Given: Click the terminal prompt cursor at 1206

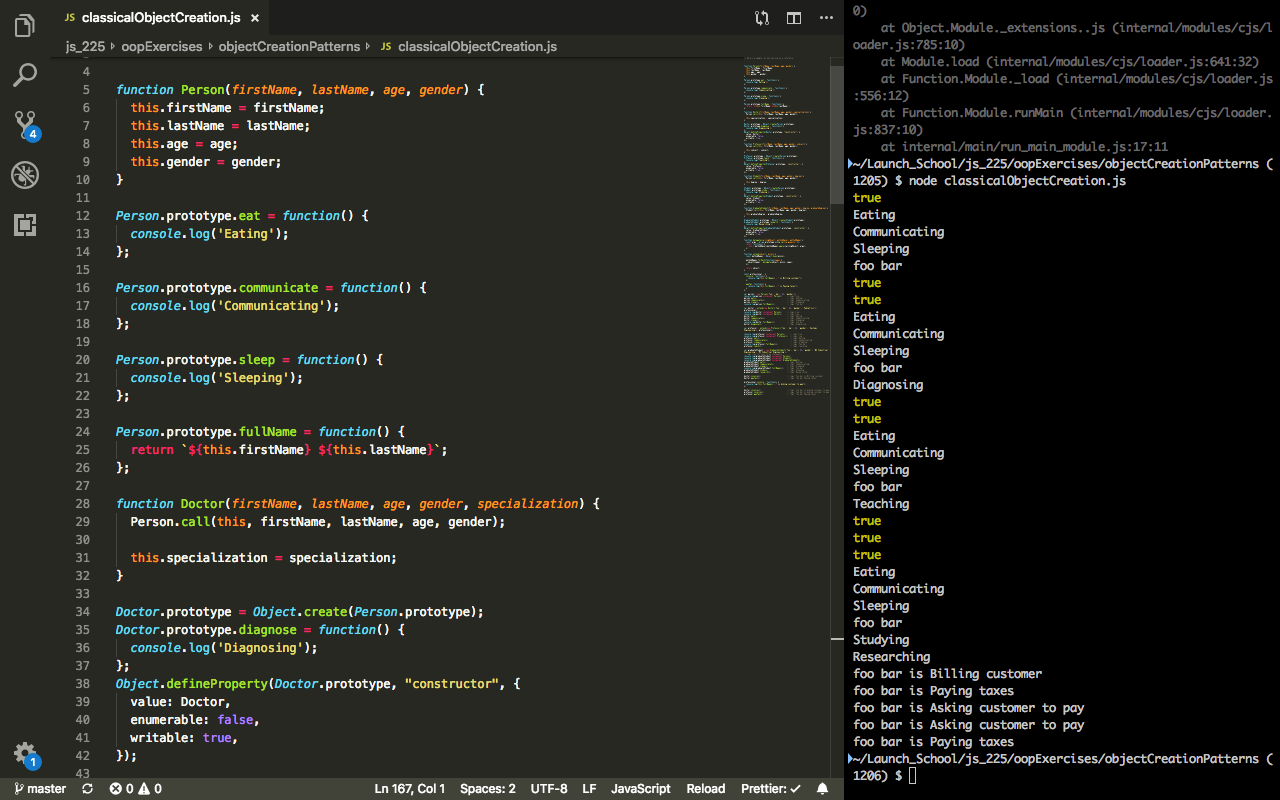Looking at the screenshot, I should coord(913,776).
